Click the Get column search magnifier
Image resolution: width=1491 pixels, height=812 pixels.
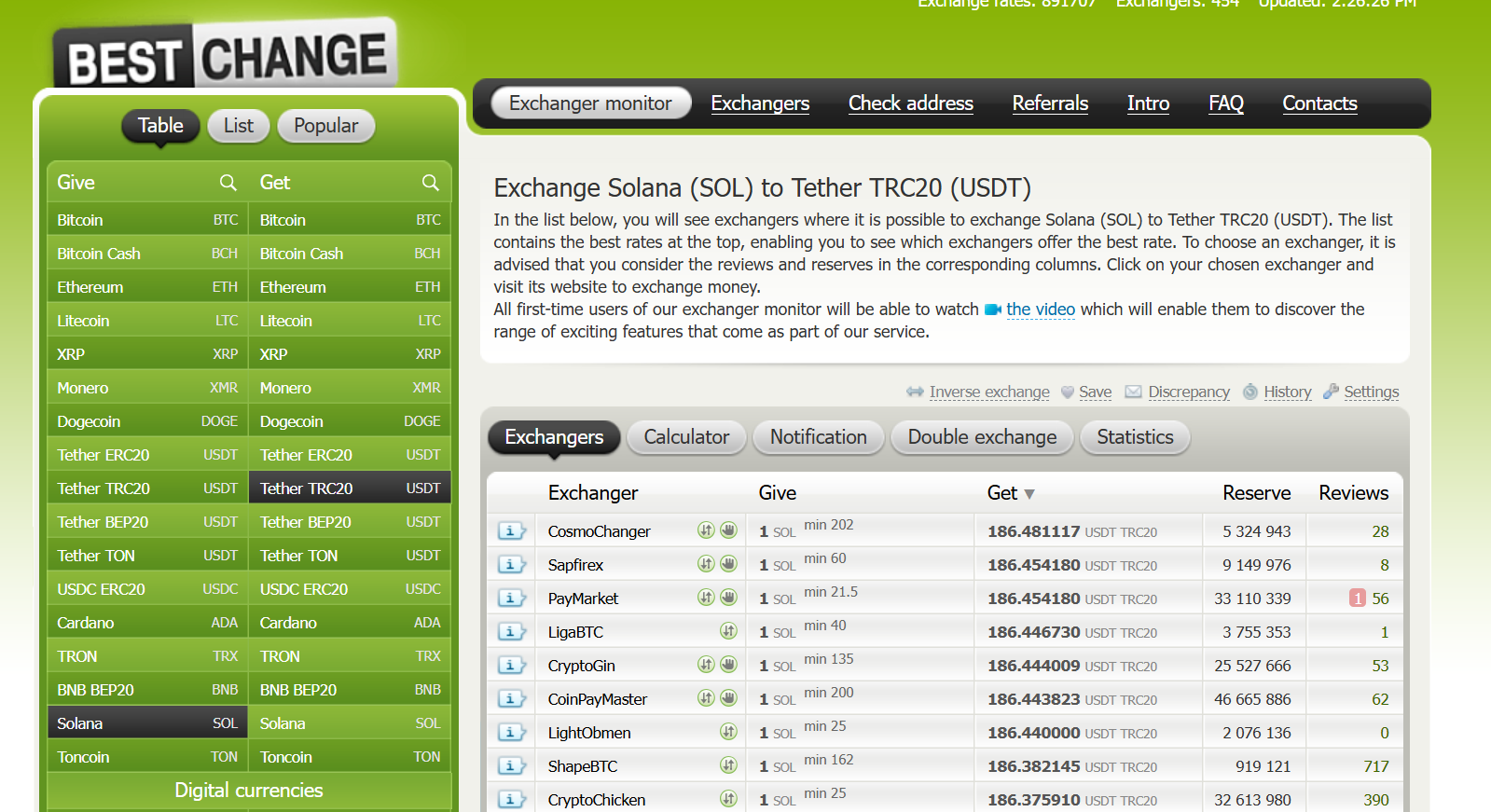(x=430, y=183)
